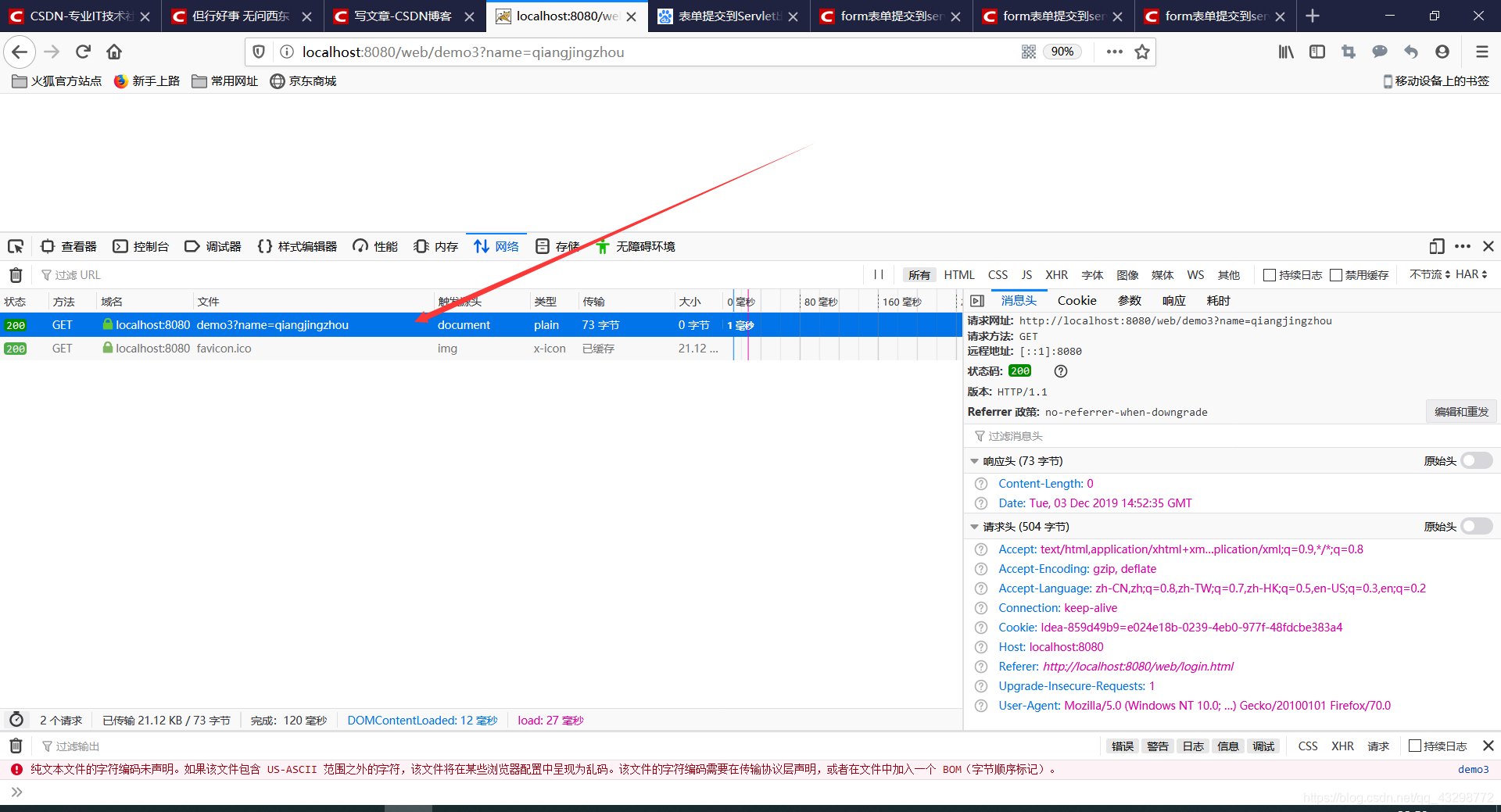Clear the network request list trash icon

tap(16, 274)
